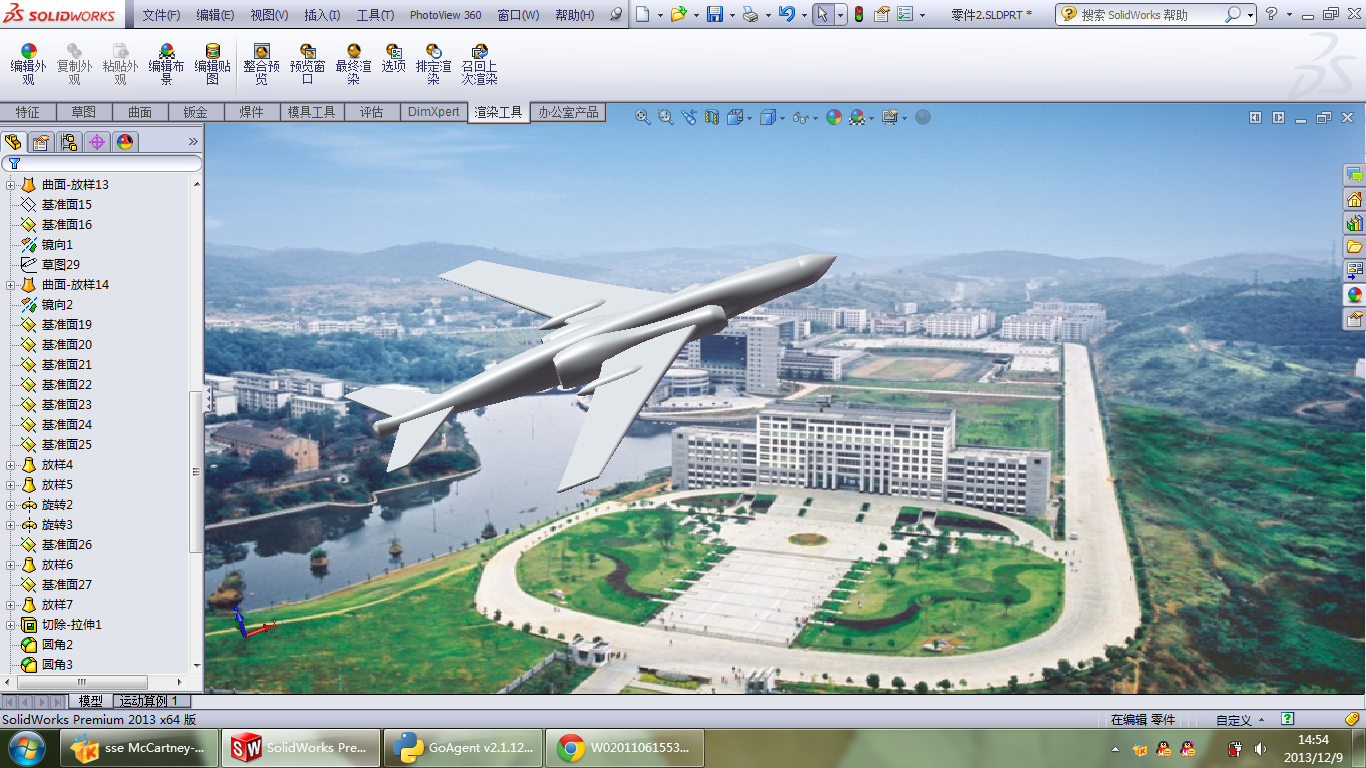Click the Section View icon
The image size is (1366, 768).
(x=712, y=117)
